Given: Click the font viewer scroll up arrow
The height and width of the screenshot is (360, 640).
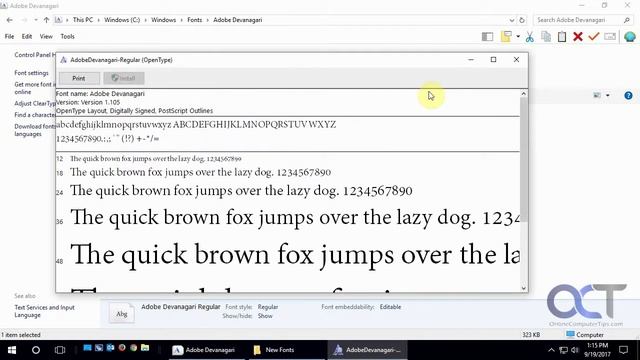Looking at the screenshot, I should pyautogui.click(x=524, y=94).
